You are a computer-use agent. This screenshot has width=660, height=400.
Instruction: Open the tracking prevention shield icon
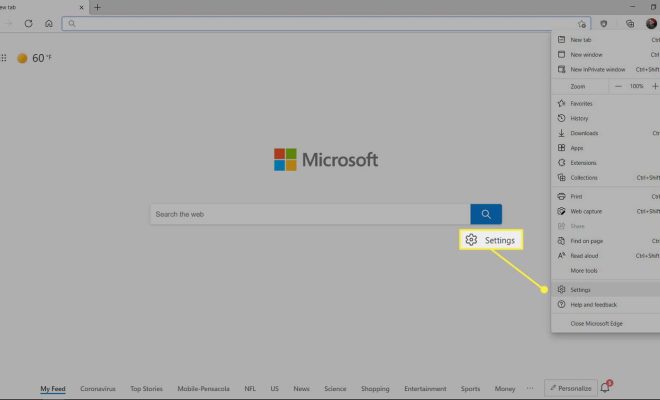(x=604, y=24)
